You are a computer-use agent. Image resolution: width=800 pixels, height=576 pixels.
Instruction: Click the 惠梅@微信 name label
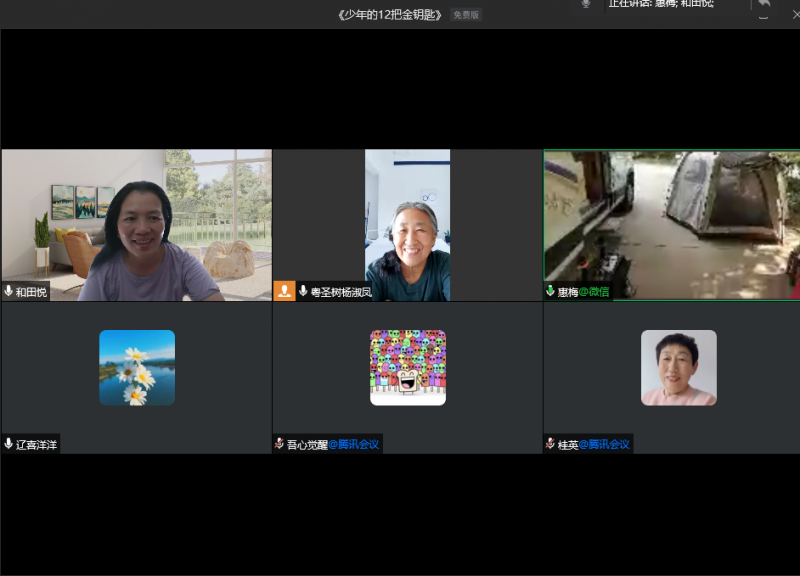[583, 292]
